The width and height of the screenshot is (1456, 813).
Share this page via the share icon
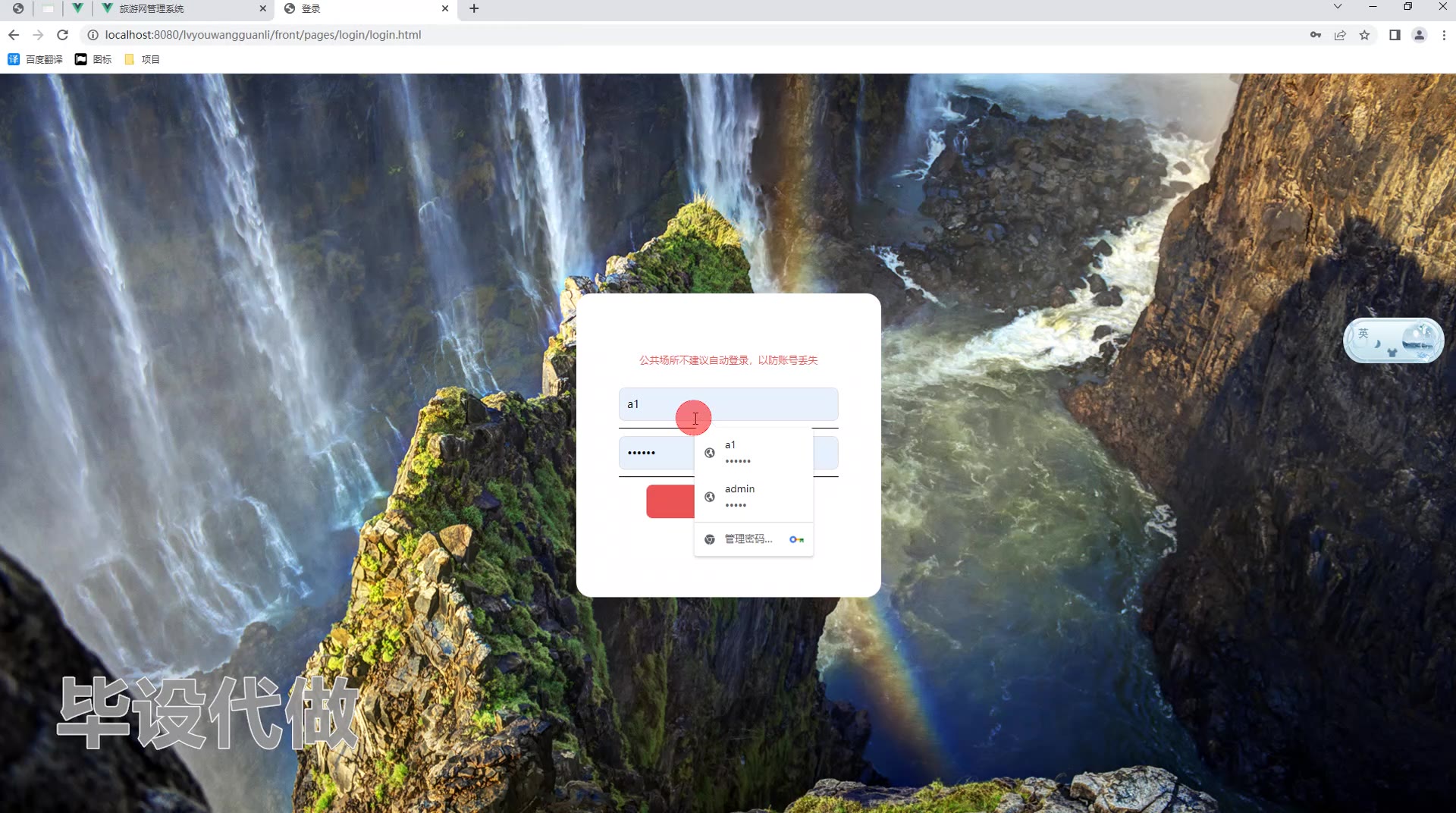click(1340, 35)
